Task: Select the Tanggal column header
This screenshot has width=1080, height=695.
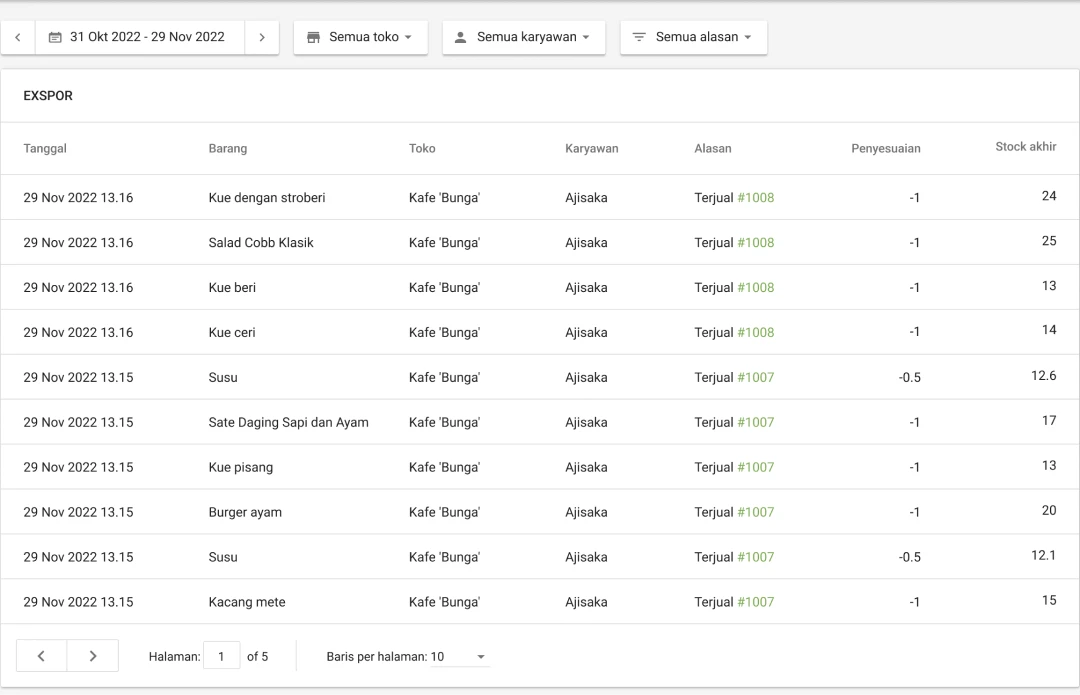Action: 45,148
